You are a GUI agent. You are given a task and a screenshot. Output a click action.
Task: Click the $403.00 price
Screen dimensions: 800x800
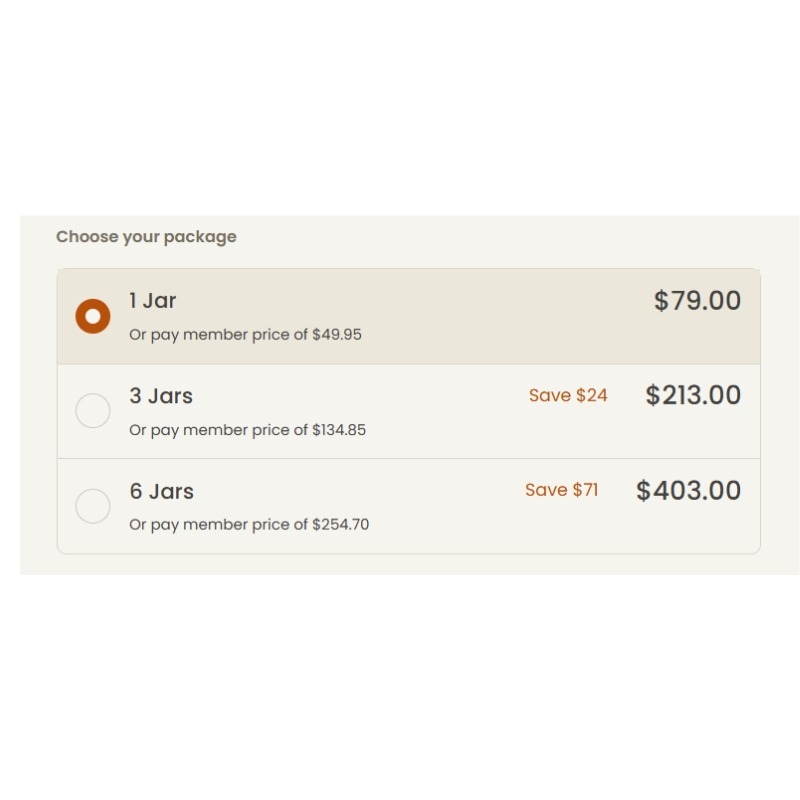[688, 491]
